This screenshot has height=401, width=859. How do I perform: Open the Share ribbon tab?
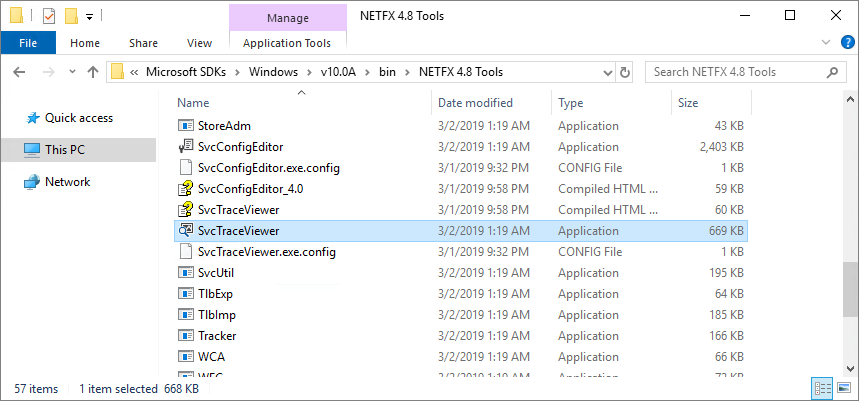coord(144,43)
